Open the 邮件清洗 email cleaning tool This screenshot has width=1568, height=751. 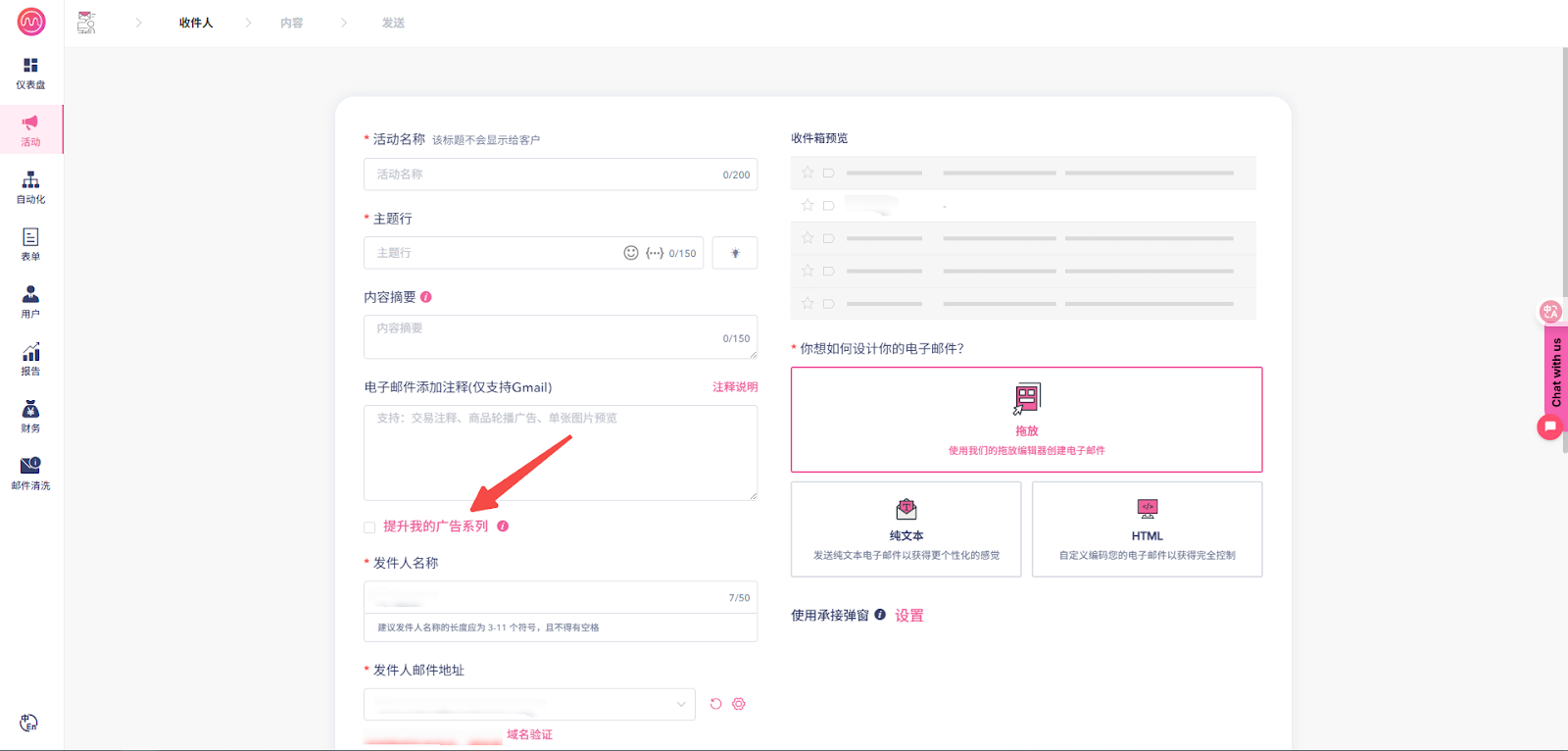[x=30, y=473]
